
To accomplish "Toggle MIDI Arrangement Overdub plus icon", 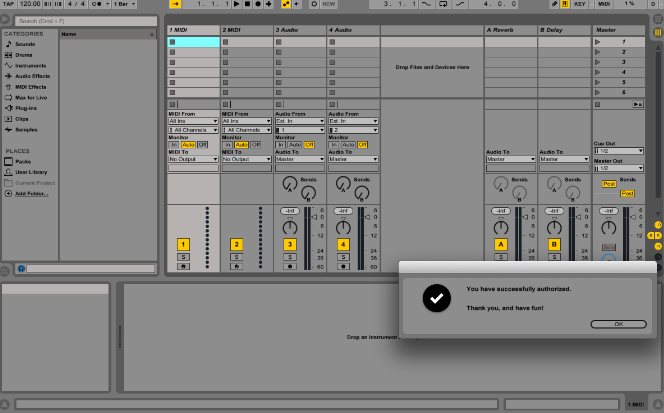I will coord(268,4).
